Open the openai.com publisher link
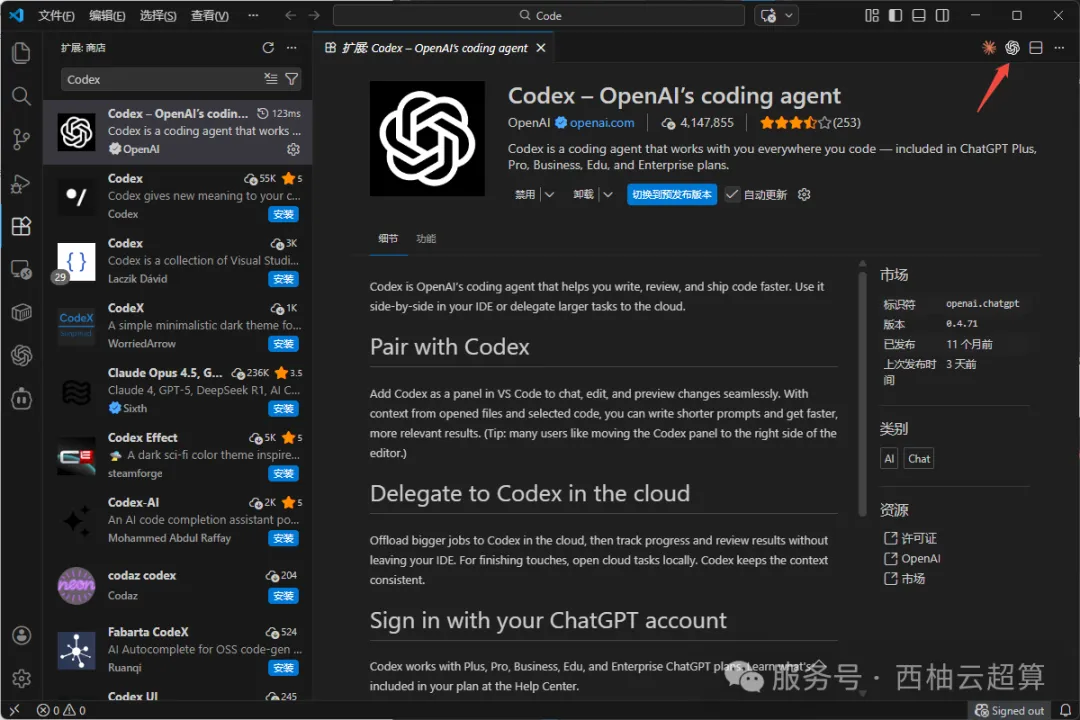 (601, 123)
